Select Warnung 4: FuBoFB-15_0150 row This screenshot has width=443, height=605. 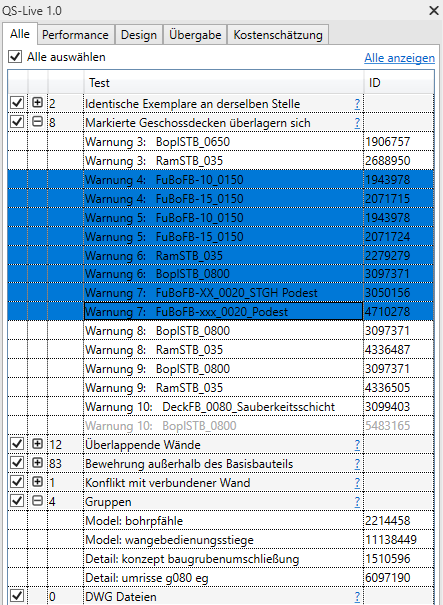[x=221, y=198]
